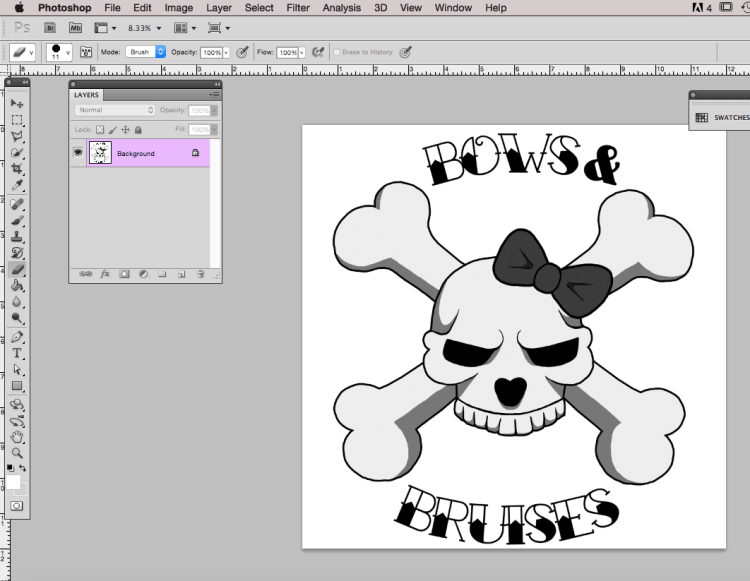This screenshot has height=581, width=750.
Task: Select the Type tool
Action: (x=17, y=354)
